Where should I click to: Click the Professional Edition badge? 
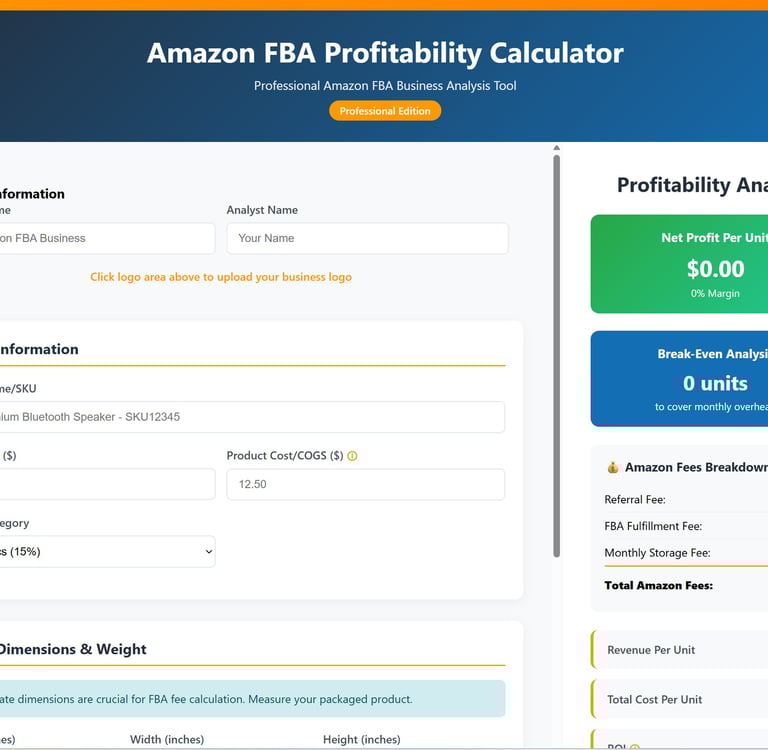coord(385,111)
